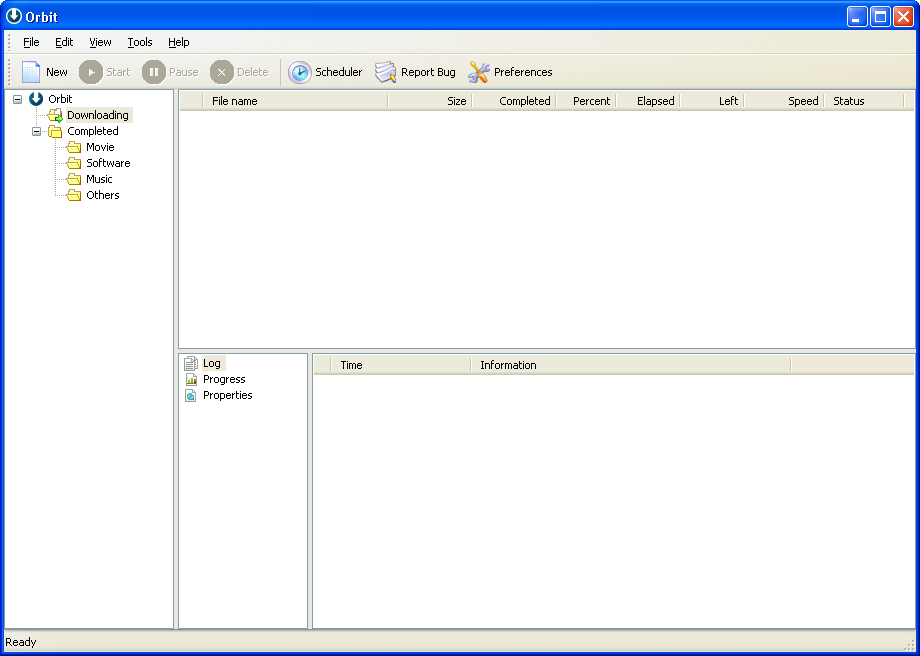This screenshot has width=920, height=656.
Task: Click the Log page icon
Action: click(x=191, y=364)
